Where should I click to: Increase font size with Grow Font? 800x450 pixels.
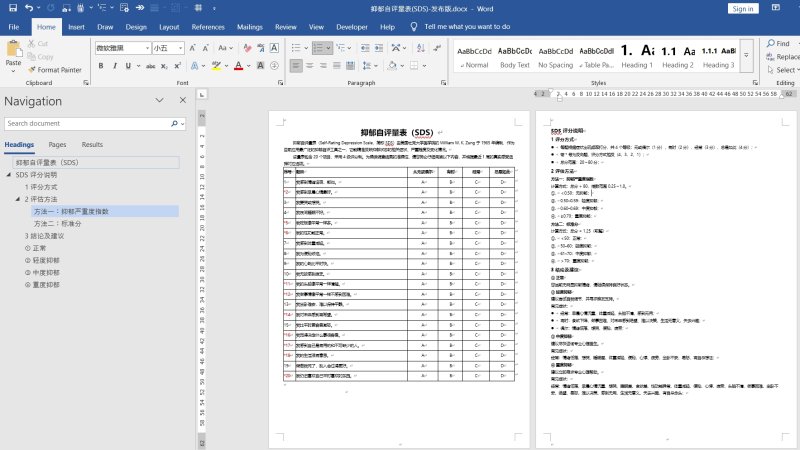coord(192,48)
